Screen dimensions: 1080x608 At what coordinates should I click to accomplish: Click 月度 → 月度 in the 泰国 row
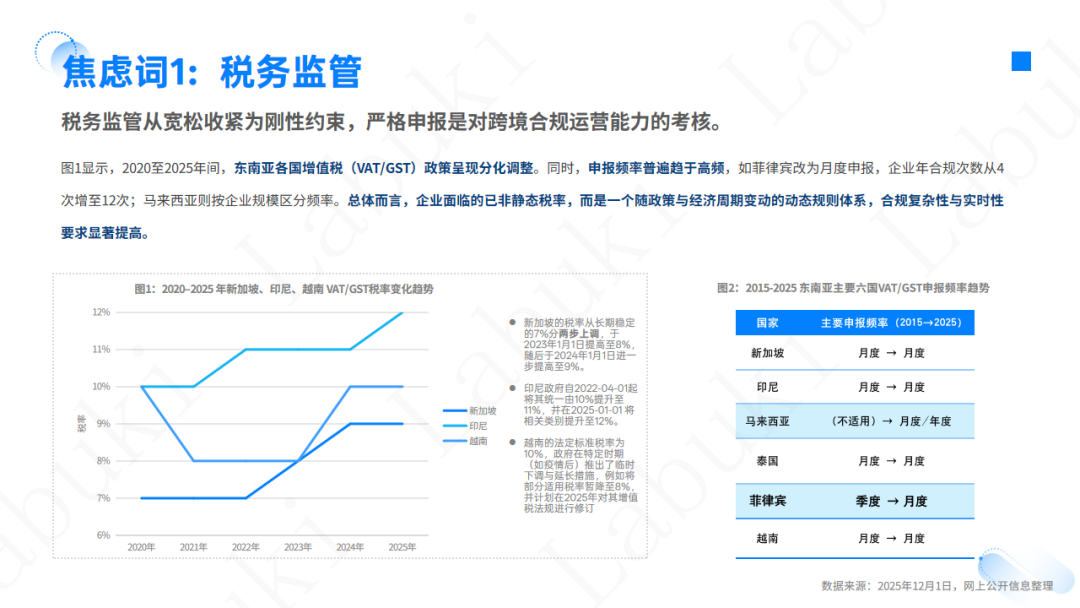(891, 461)
